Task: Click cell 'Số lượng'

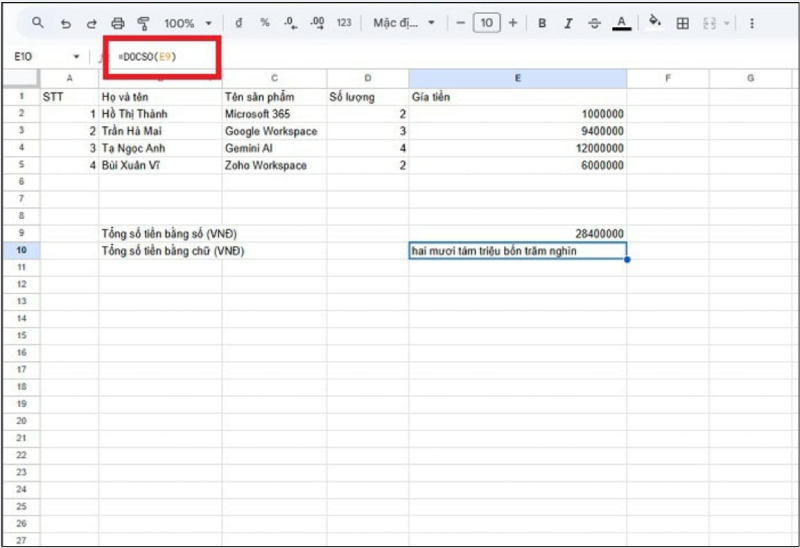Action: [x=368, y=97]
